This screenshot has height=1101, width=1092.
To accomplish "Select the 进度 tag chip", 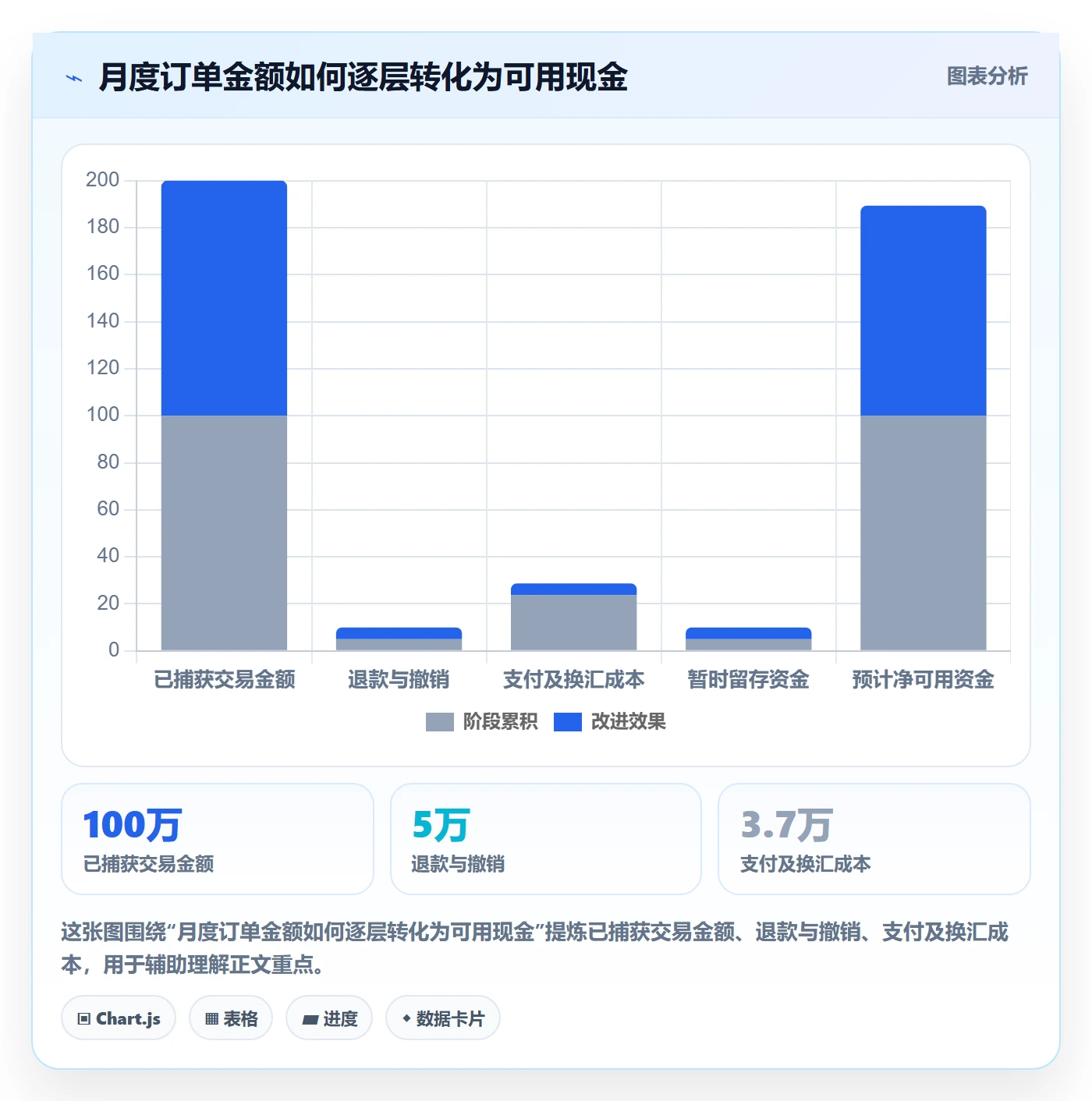I will (x=329, y=1018).
